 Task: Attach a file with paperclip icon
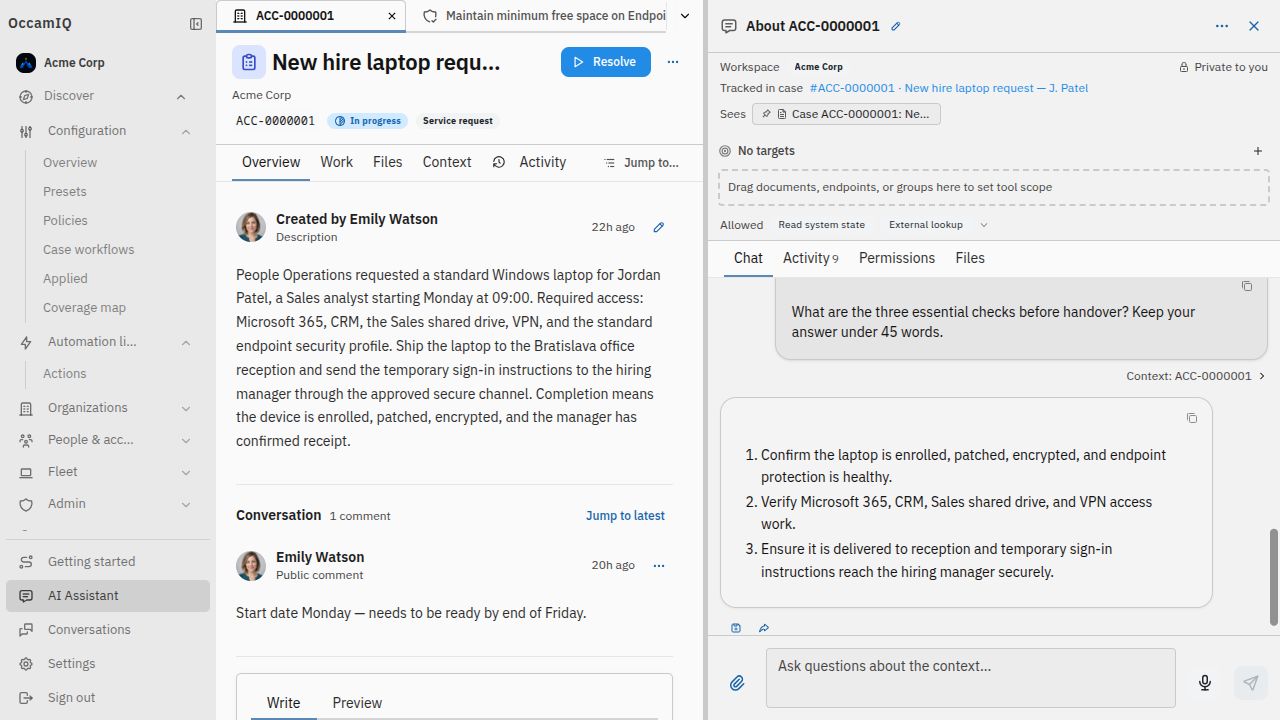pyautogui.click(x=737, y=683)
